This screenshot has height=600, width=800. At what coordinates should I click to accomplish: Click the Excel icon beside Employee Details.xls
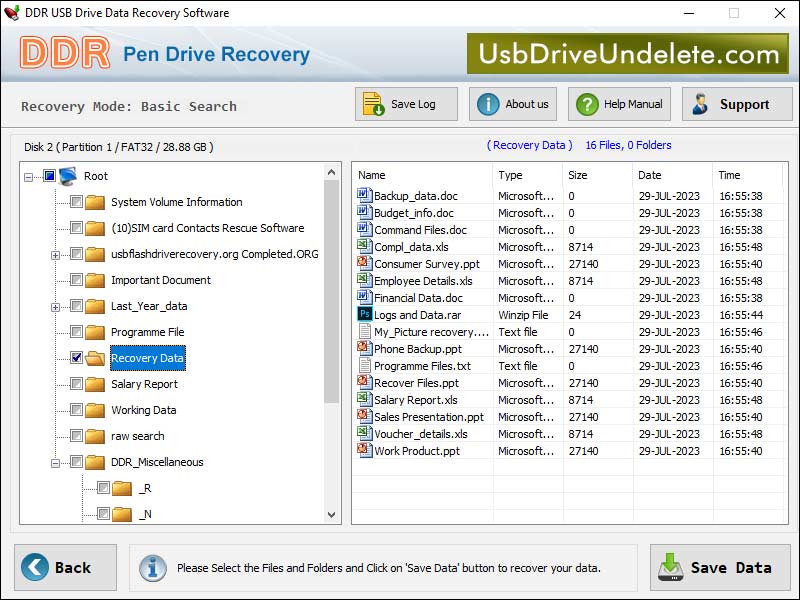tap(364, 280)
